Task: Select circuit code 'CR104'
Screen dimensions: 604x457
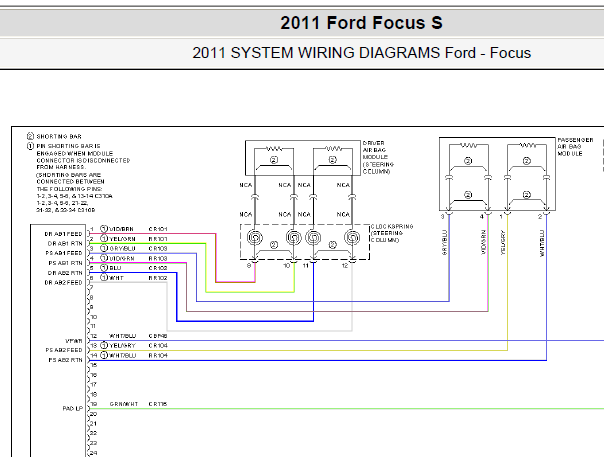Action: click(158, 346)
